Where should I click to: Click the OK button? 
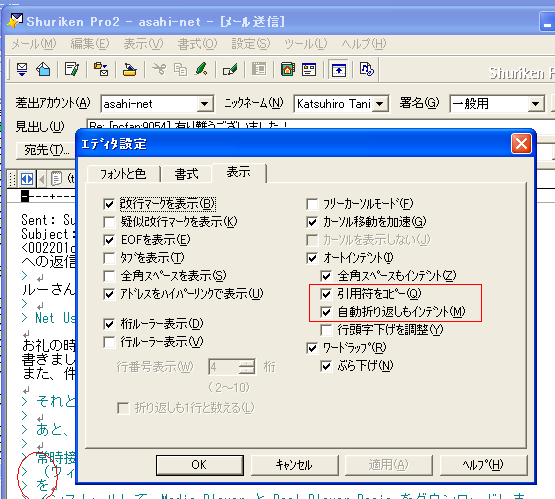(x=200, y=465)
